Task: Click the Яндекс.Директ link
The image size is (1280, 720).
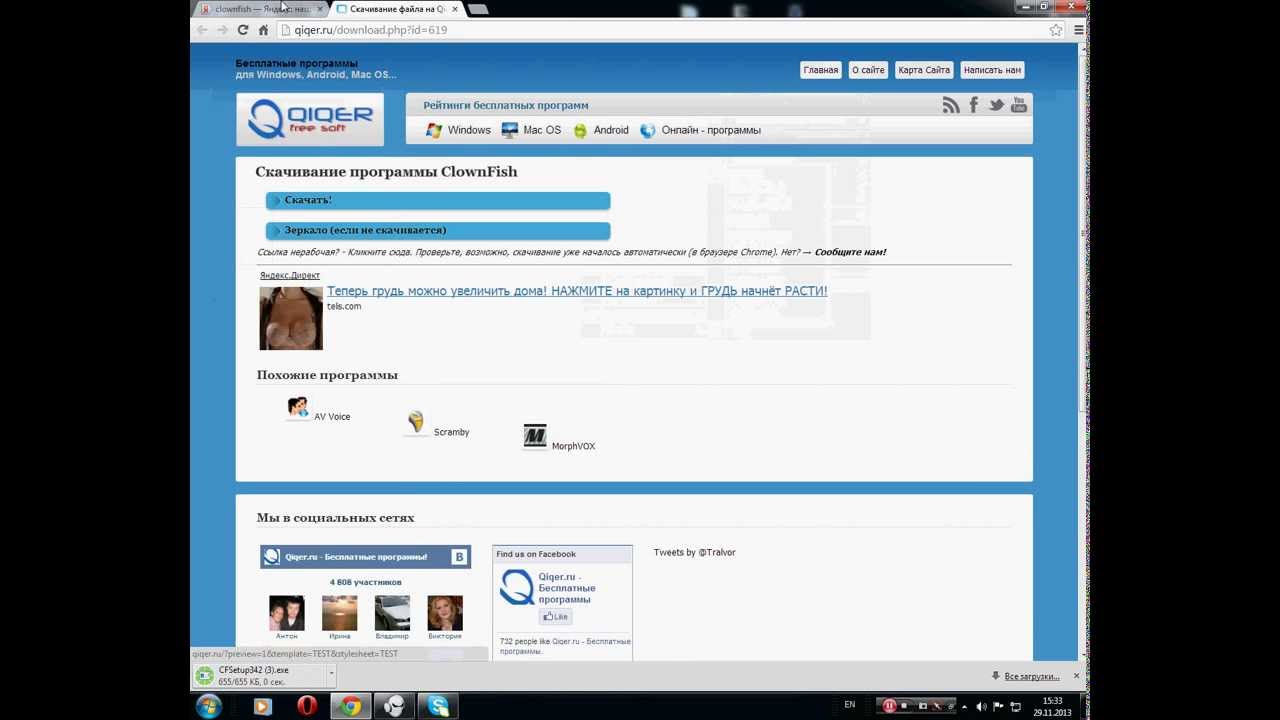Action: [290, 275]
